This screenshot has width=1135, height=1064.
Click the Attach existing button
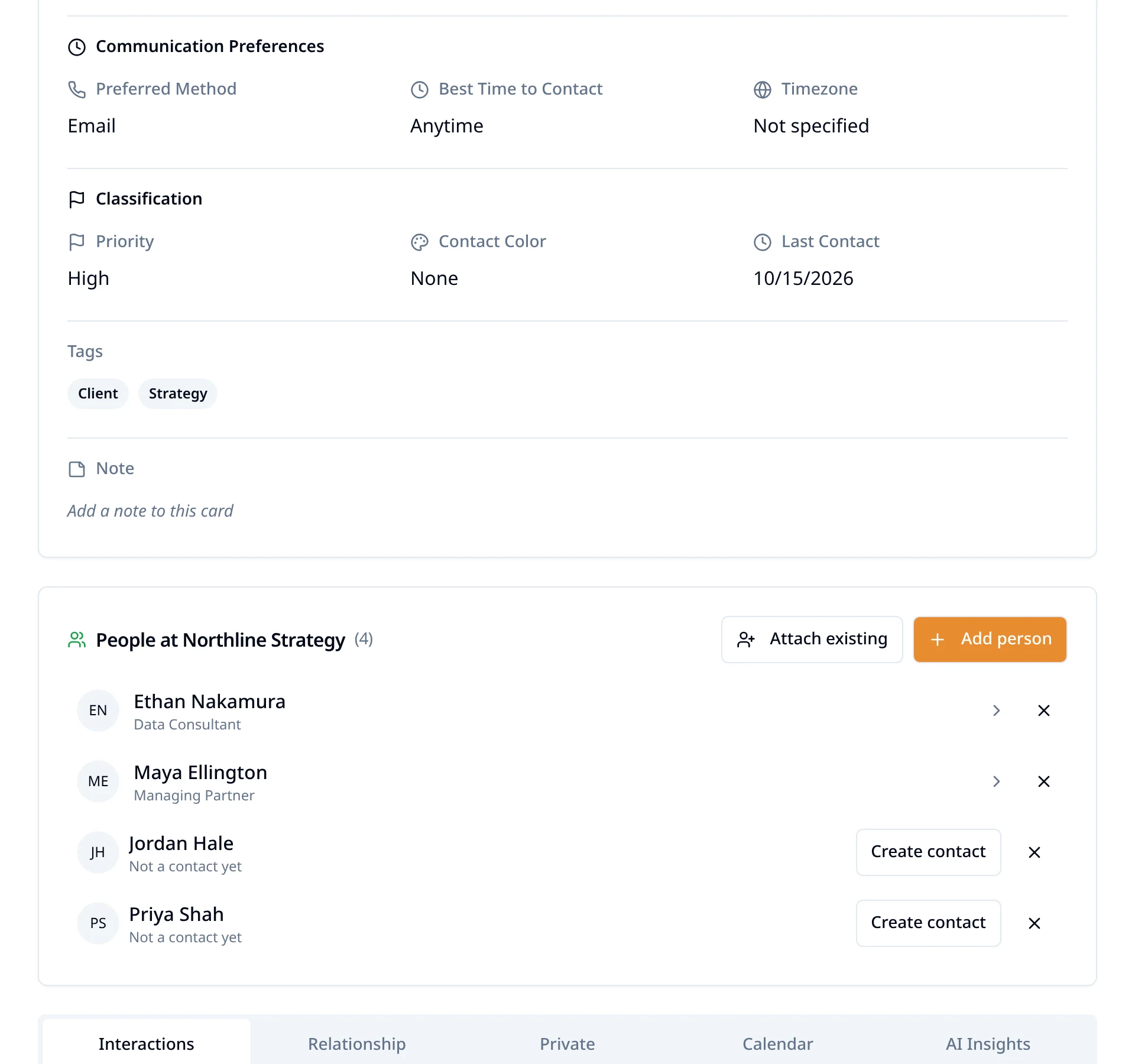(812, 640)
